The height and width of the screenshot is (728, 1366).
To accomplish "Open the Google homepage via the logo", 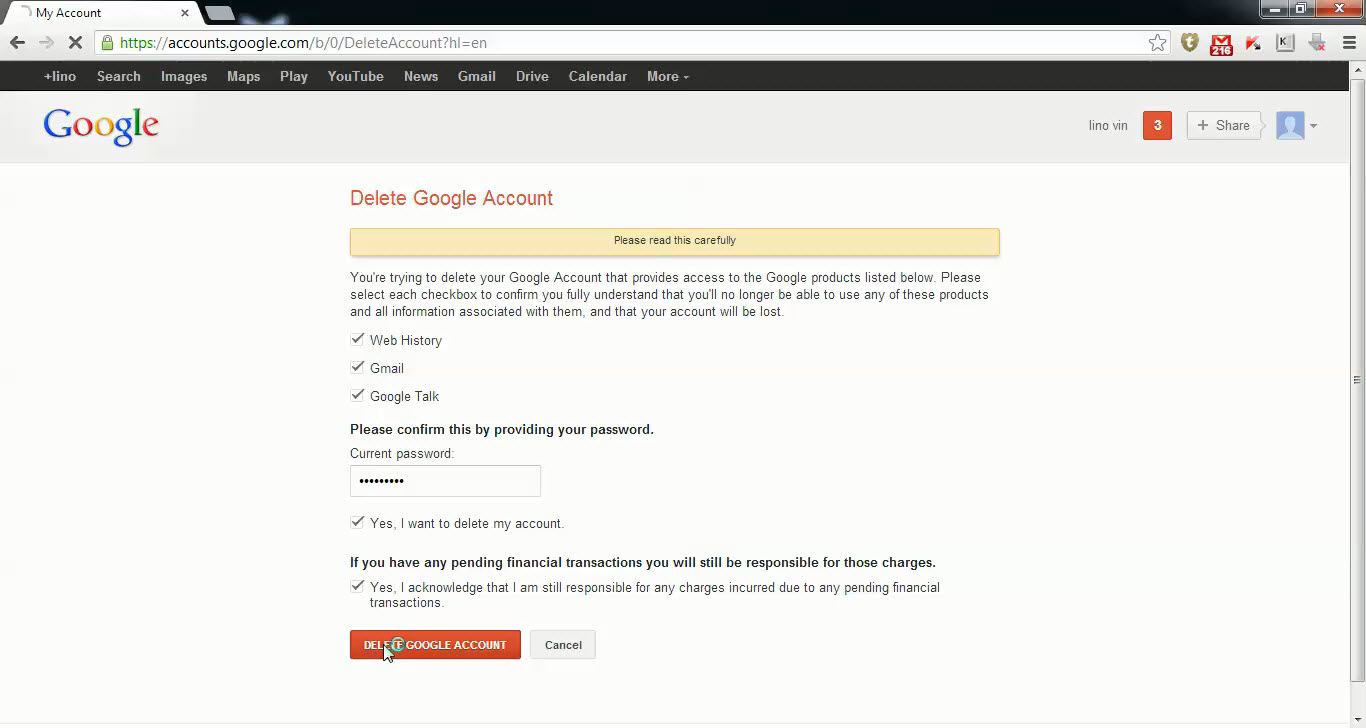I will pyautogui.click(x=100, y=125).
